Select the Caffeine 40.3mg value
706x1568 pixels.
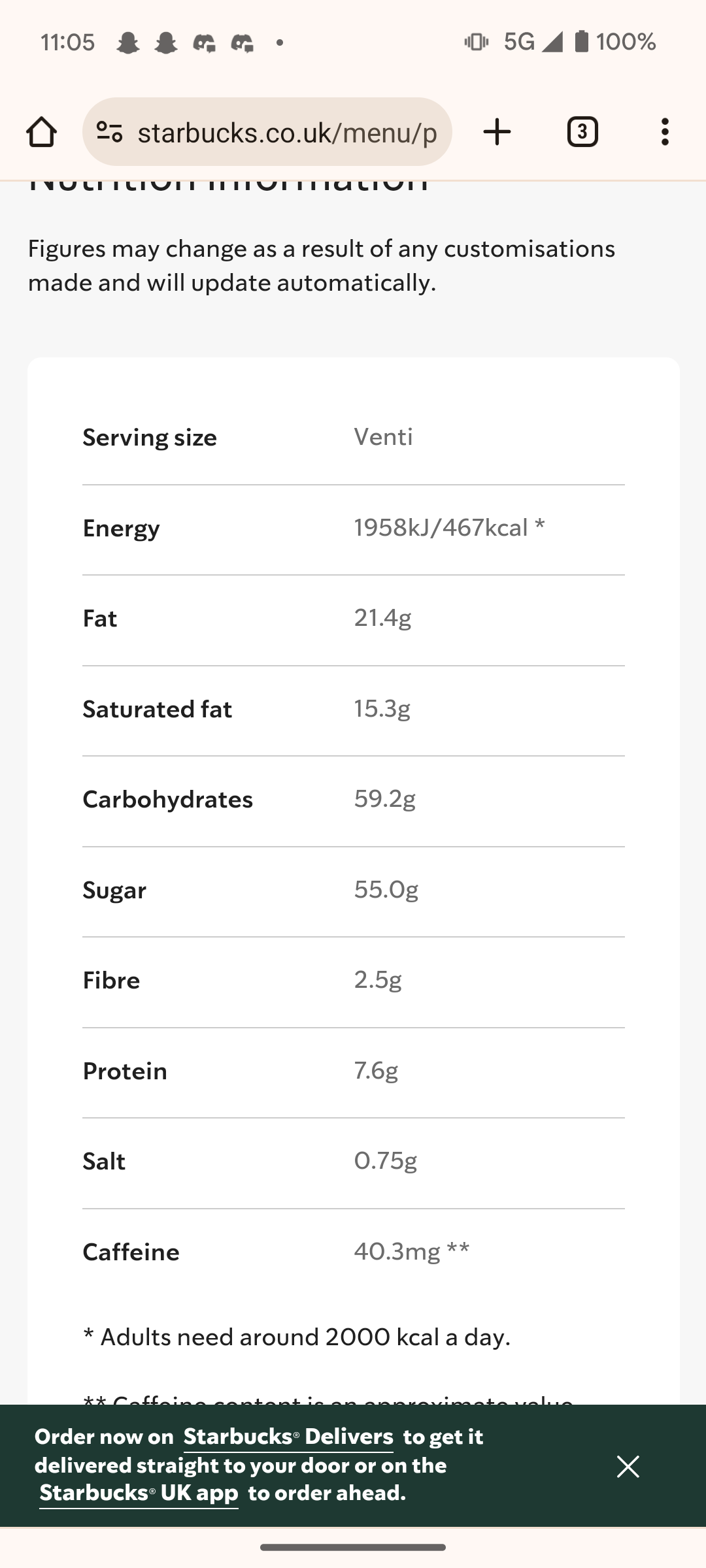[x=411, y=1251]
